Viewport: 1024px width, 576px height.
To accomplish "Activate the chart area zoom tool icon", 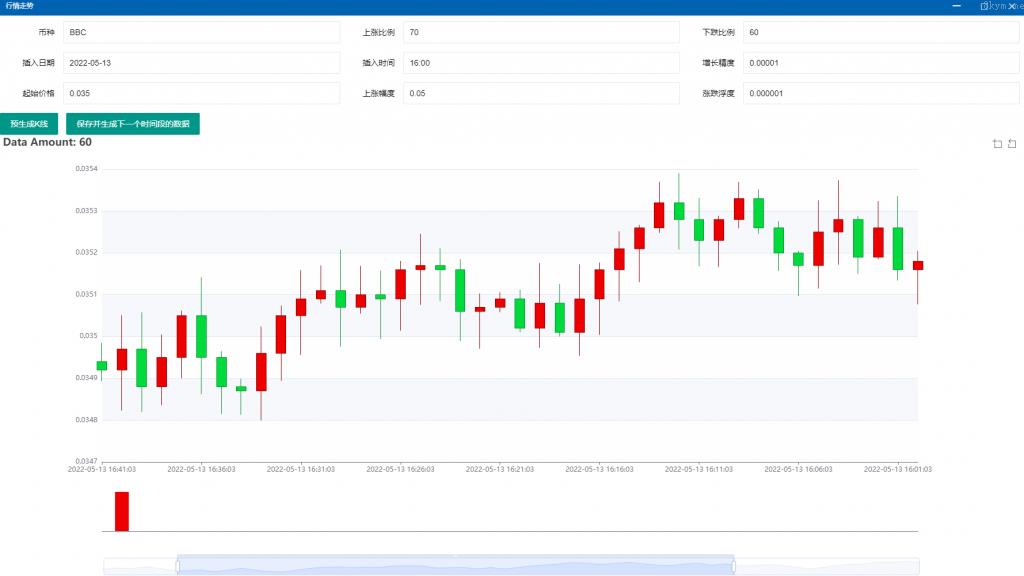I will 997,144.
